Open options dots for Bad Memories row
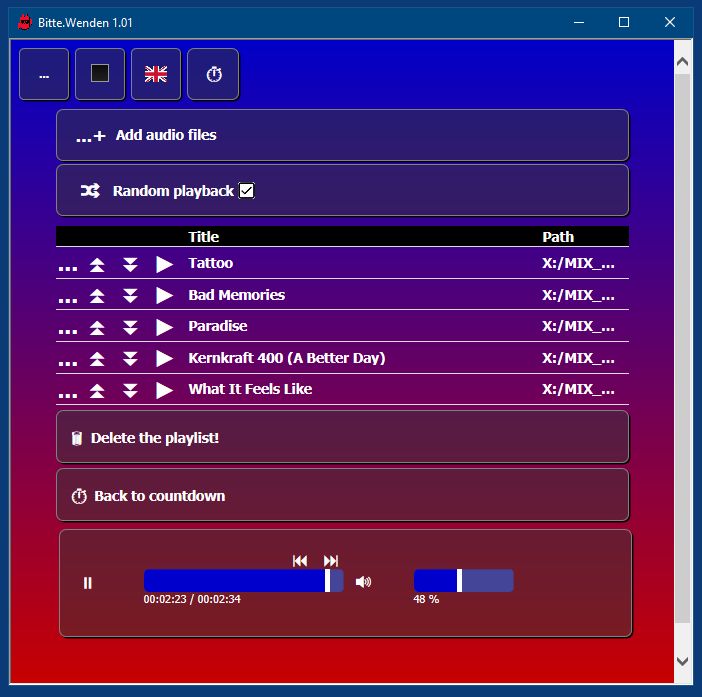The image size is (702, 697). pyautogui.click(x=68, y=299)
